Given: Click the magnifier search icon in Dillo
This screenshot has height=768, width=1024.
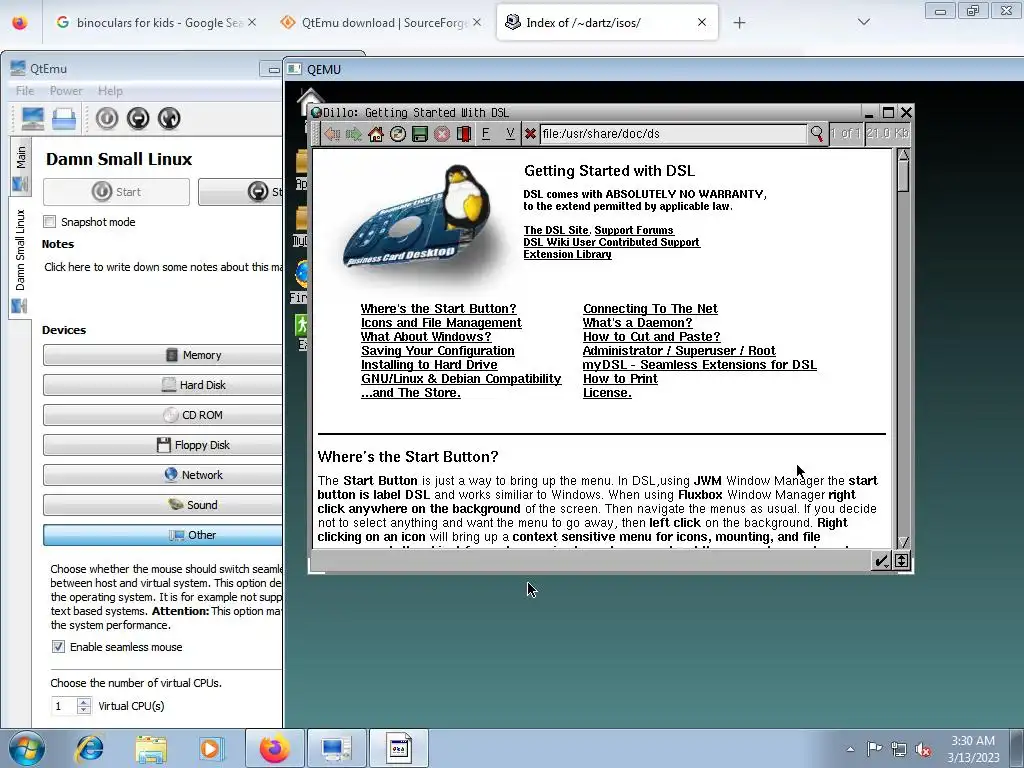Looking at the screenshot, I should tap(817, 134).
